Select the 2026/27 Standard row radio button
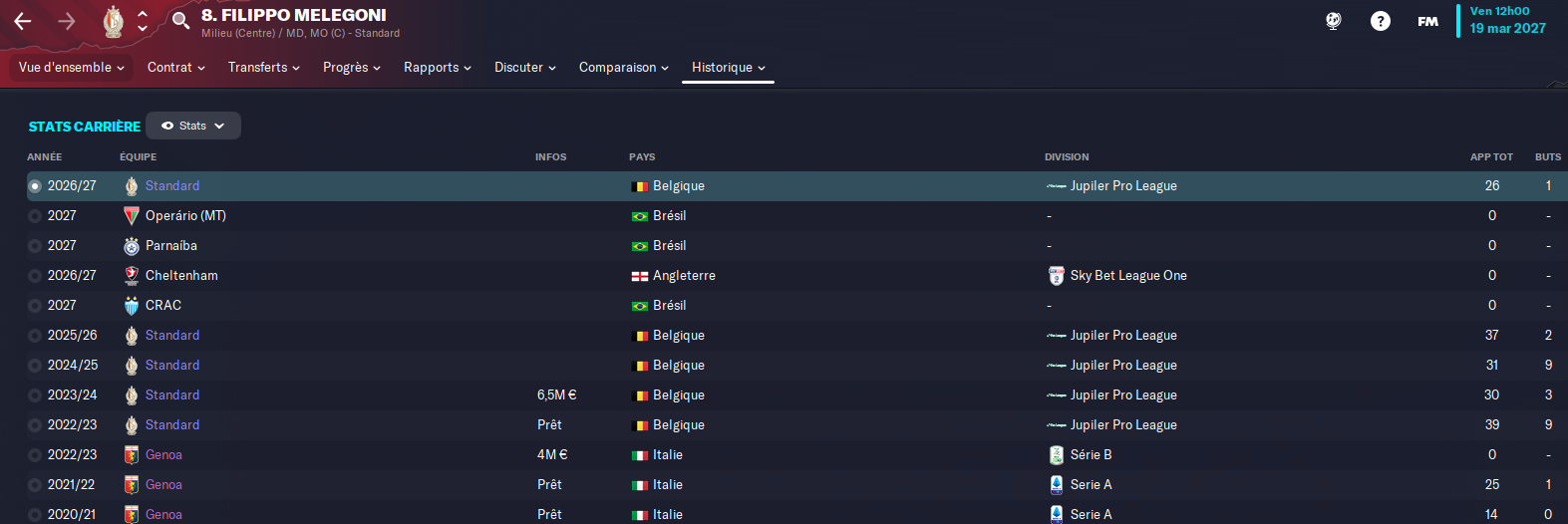The height and width of the screenshot is (524, 1568). click(x=35, y=186)
